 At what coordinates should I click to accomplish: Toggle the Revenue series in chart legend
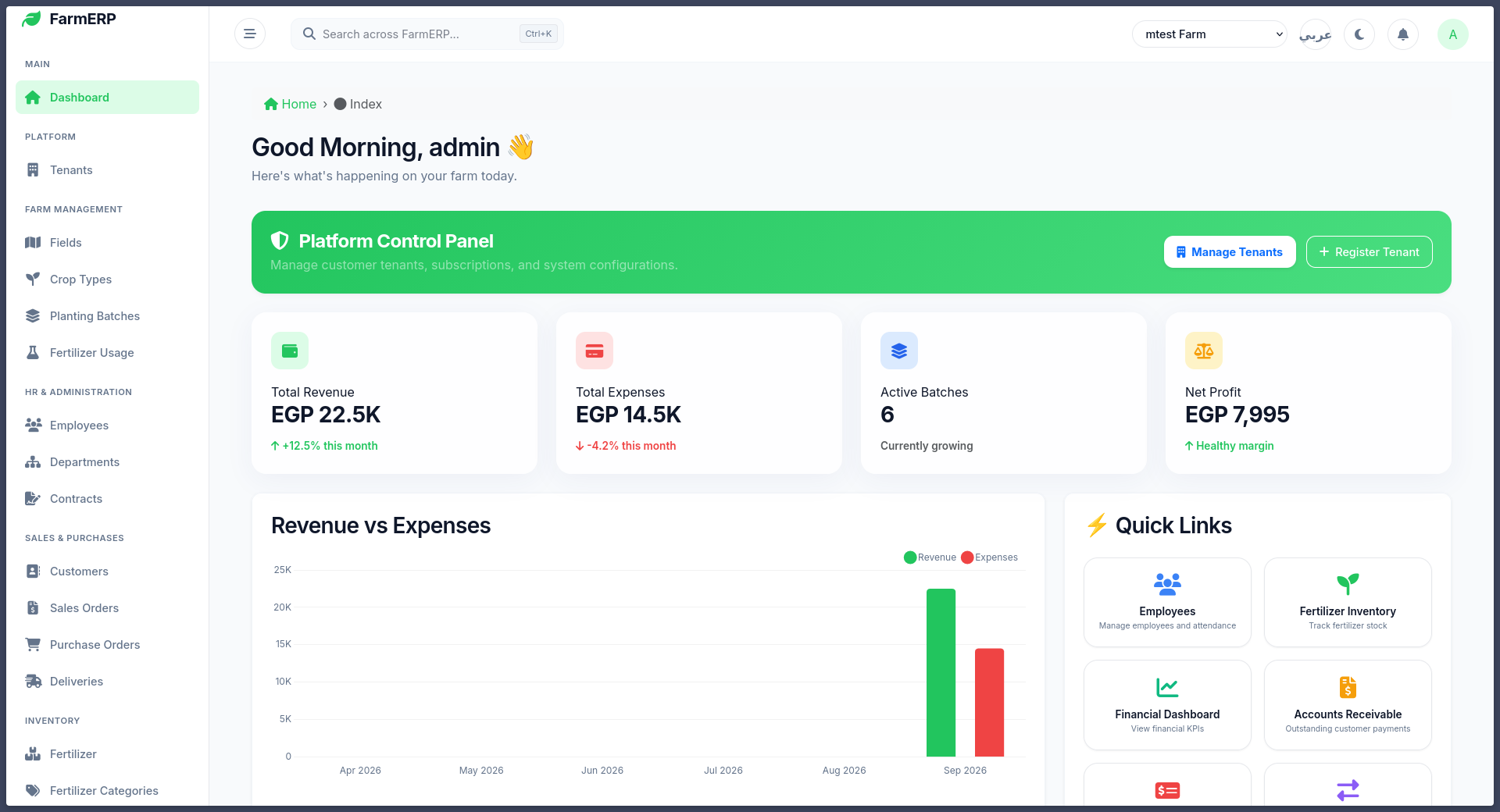point(930,557)
